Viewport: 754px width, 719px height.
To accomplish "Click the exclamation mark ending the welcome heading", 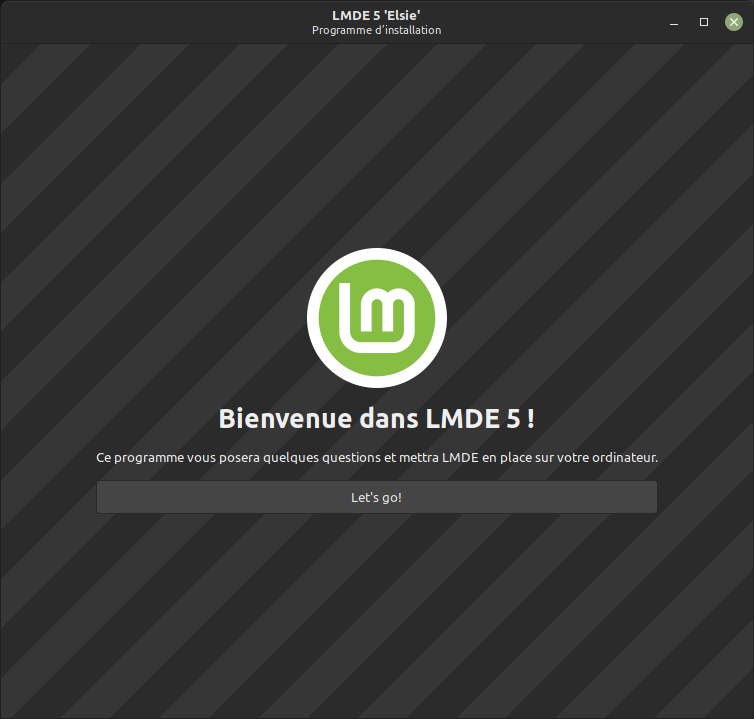I will click(530, 418).
